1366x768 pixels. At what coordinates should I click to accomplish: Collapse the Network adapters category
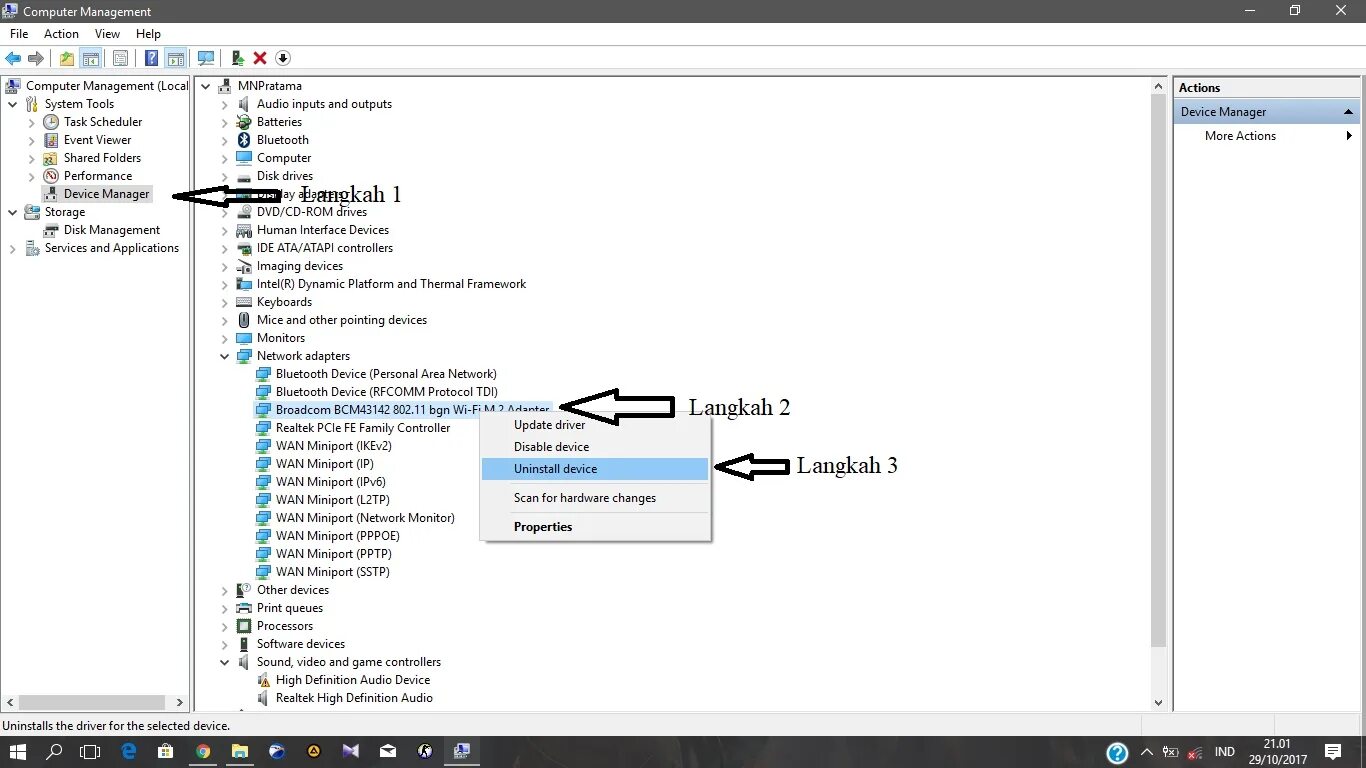(x=225, y=356)
